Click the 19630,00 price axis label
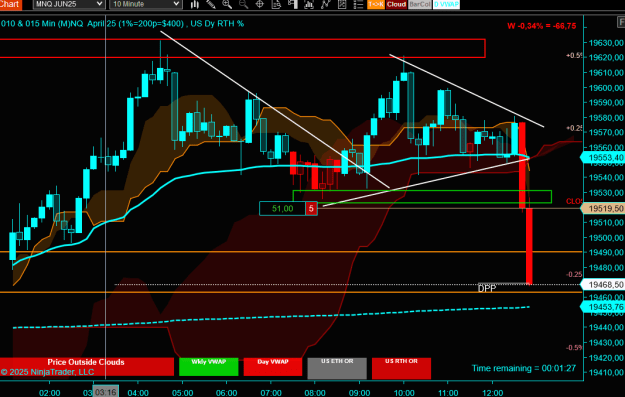625x397 pixels. [x=606, y=43]
